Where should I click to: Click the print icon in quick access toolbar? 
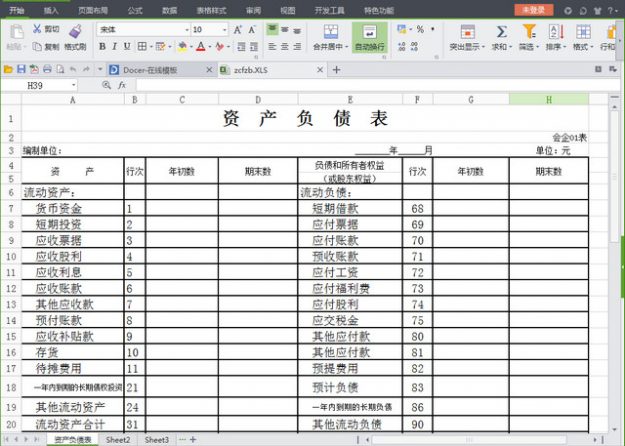click(x=47, y=69)
